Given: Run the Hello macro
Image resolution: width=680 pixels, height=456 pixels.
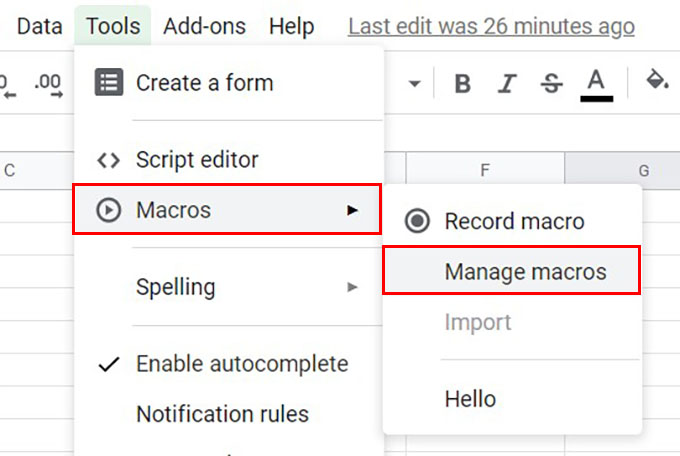Looking at the screenshot, I should [512, 399].
